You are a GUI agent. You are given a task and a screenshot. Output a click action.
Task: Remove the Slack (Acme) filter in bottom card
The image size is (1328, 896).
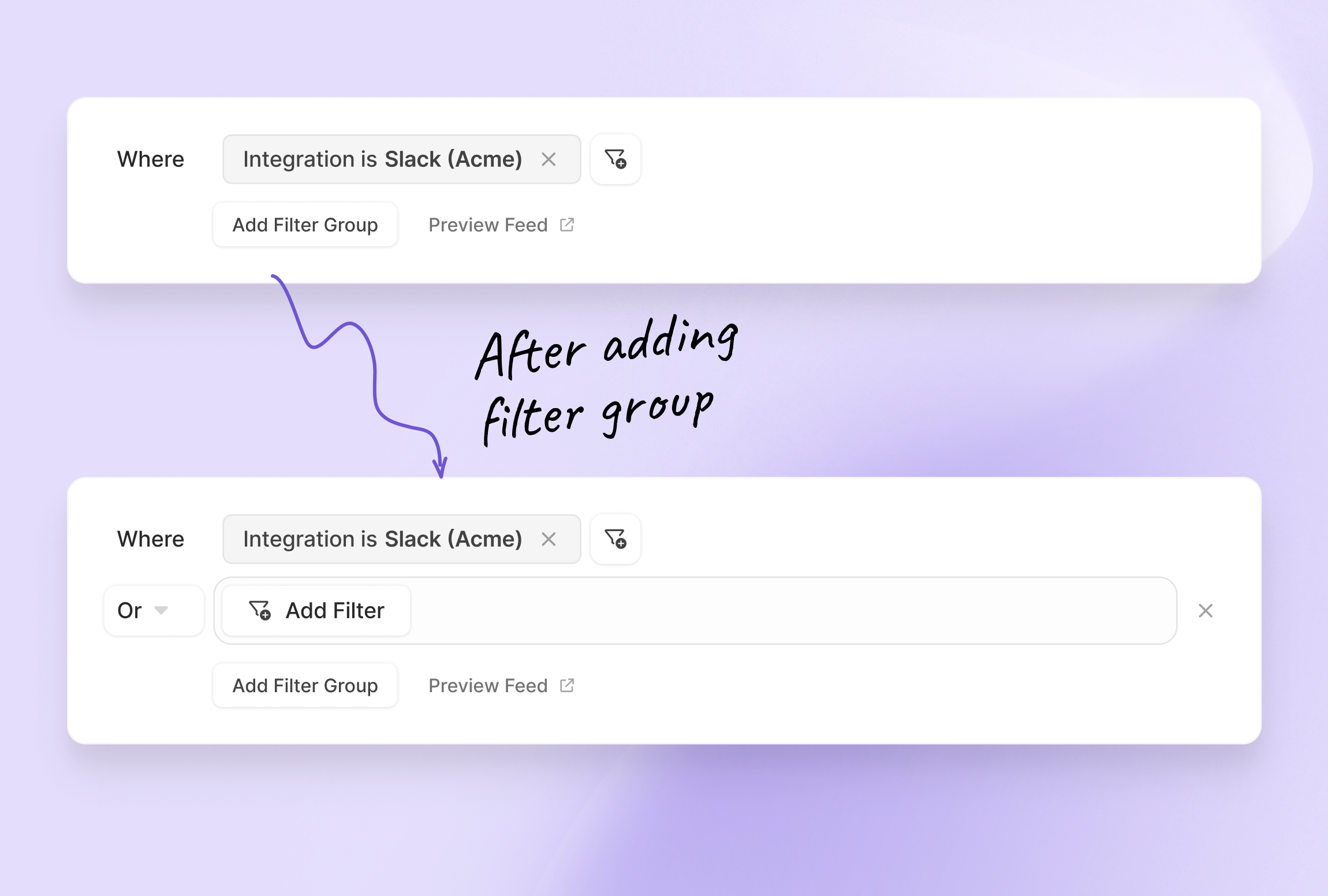pyautogui.click(x=549, y=539)
